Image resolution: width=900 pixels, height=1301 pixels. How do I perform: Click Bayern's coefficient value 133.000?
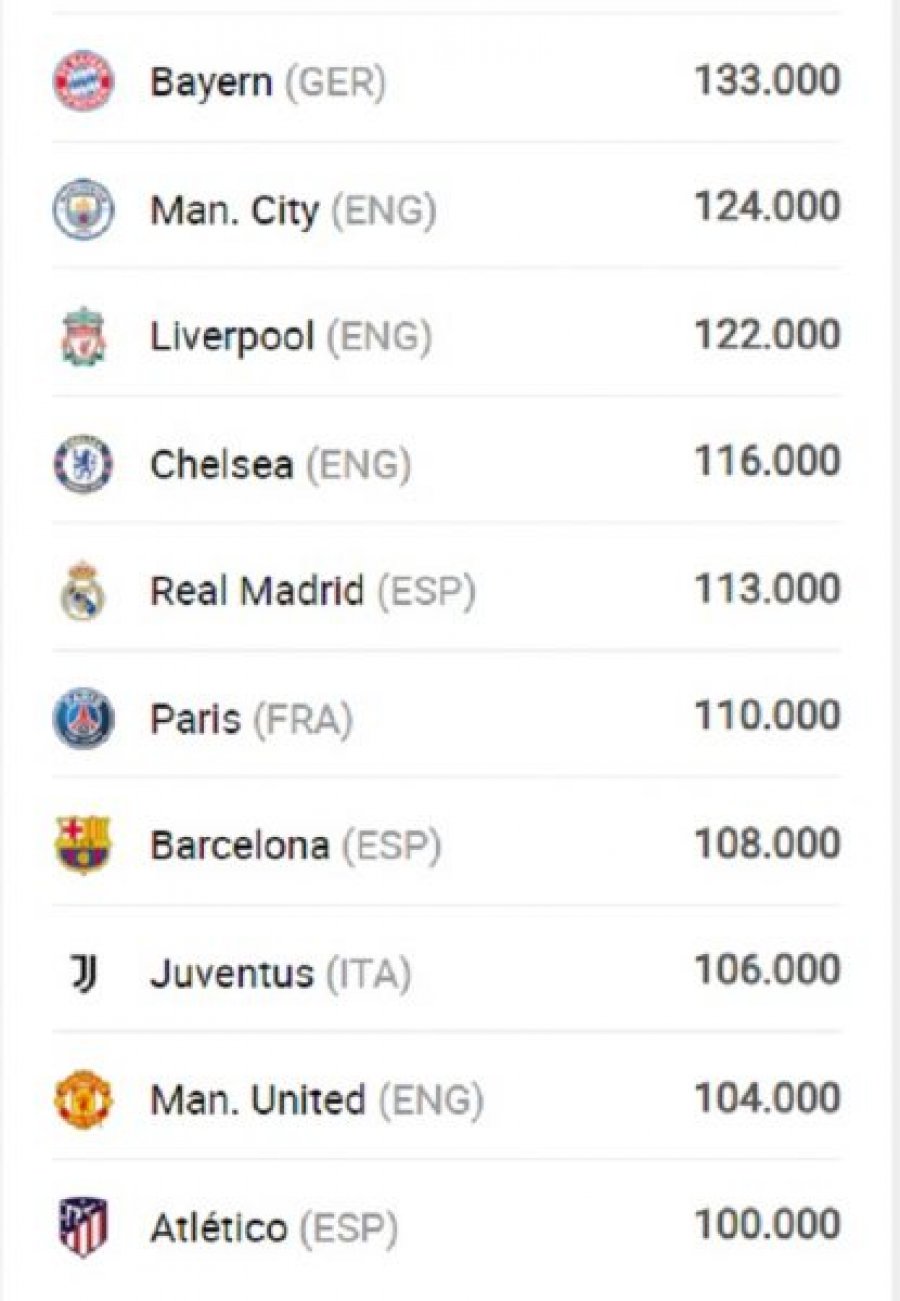click(767, 80)
